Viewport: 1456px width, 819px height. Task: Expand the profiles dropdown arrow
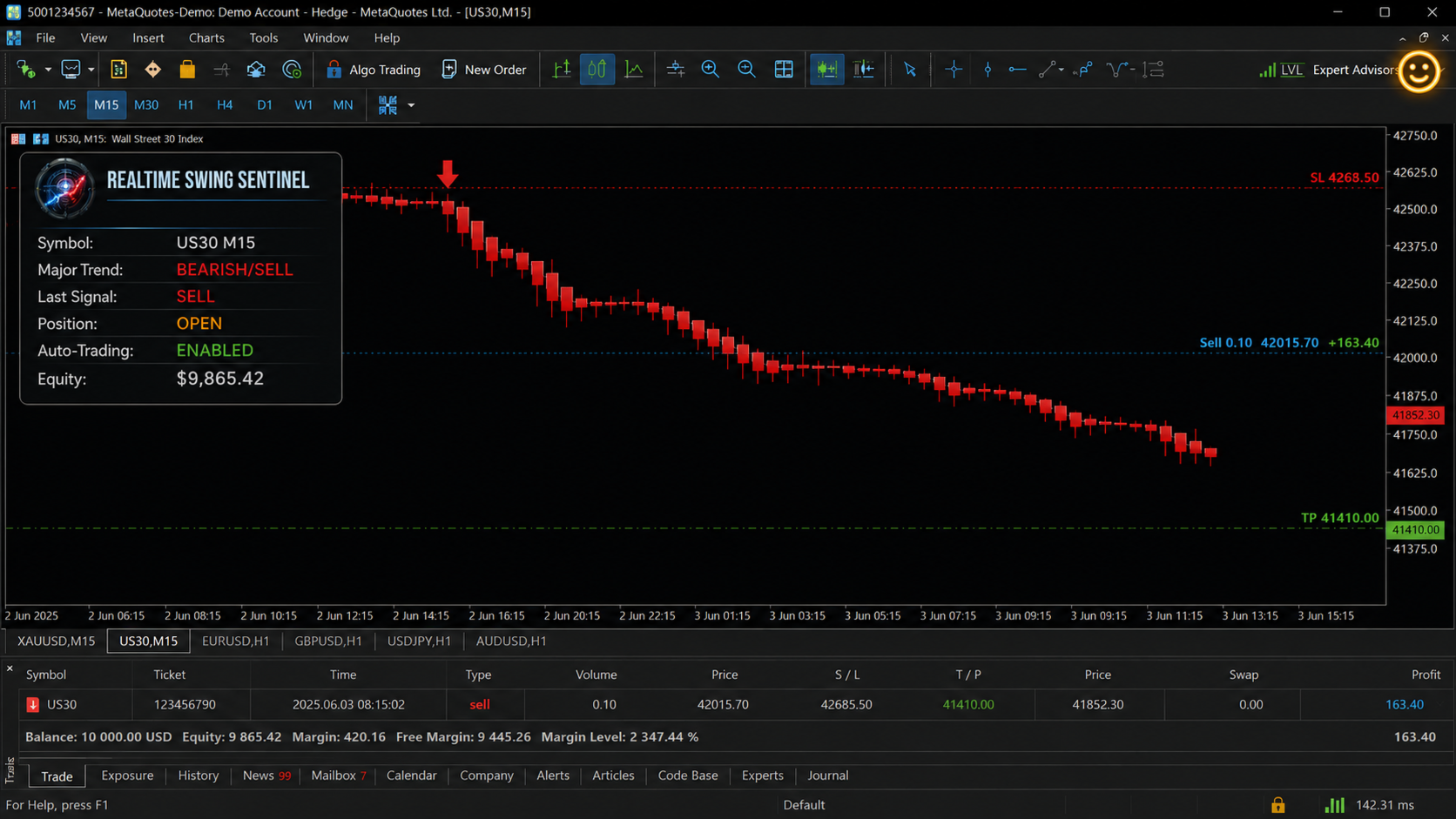91,70
